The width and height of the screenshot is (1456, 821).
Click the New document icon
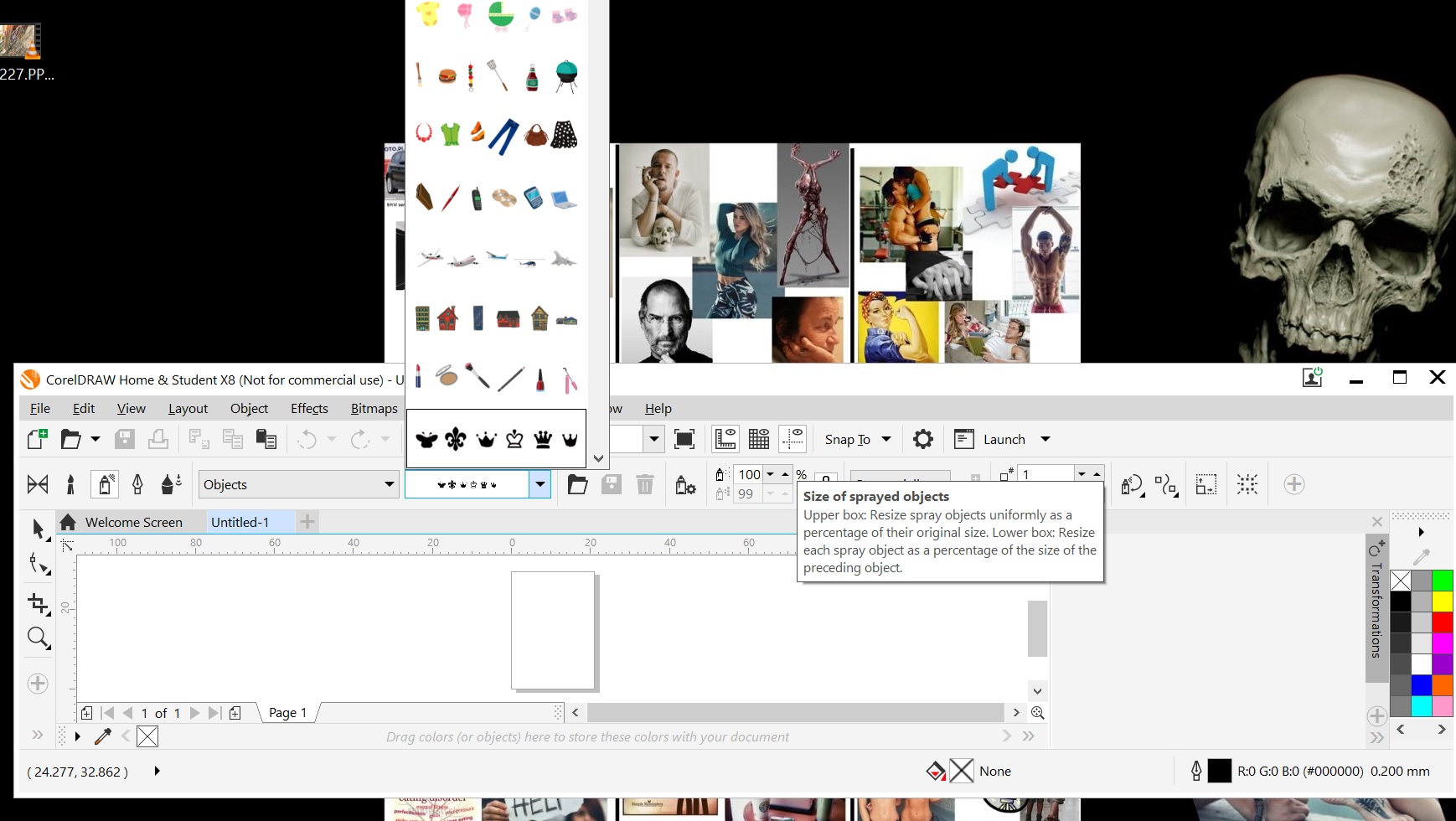click(37, 439)
